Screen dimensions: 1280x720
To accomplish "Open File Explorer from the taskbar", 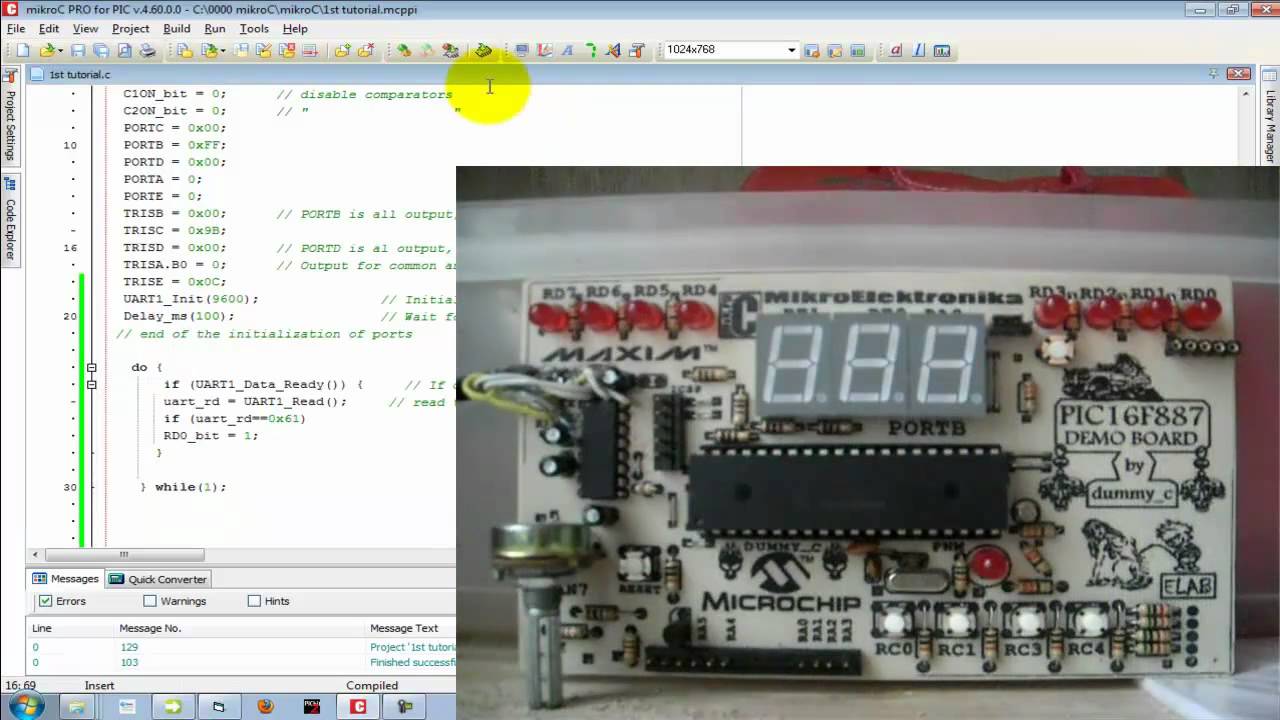I will click(77, 706).
